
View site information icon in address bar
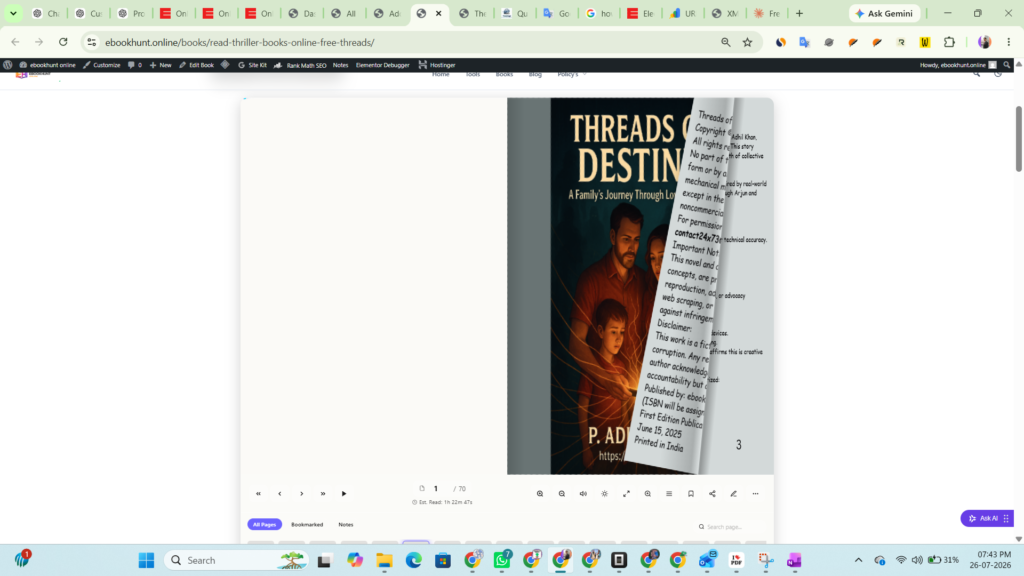click(x=91, y=42)
